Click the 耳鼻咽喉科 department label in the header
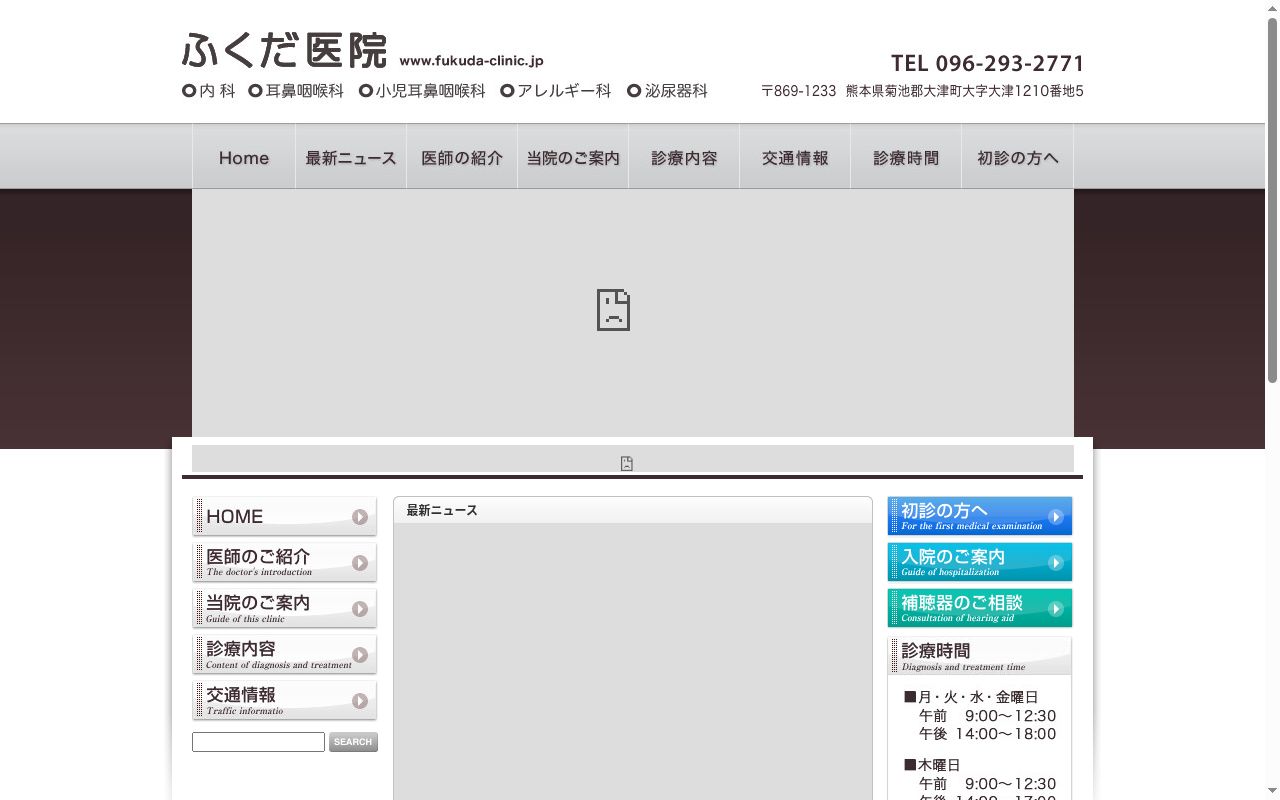1280x800 pixels. coord(296,91)
